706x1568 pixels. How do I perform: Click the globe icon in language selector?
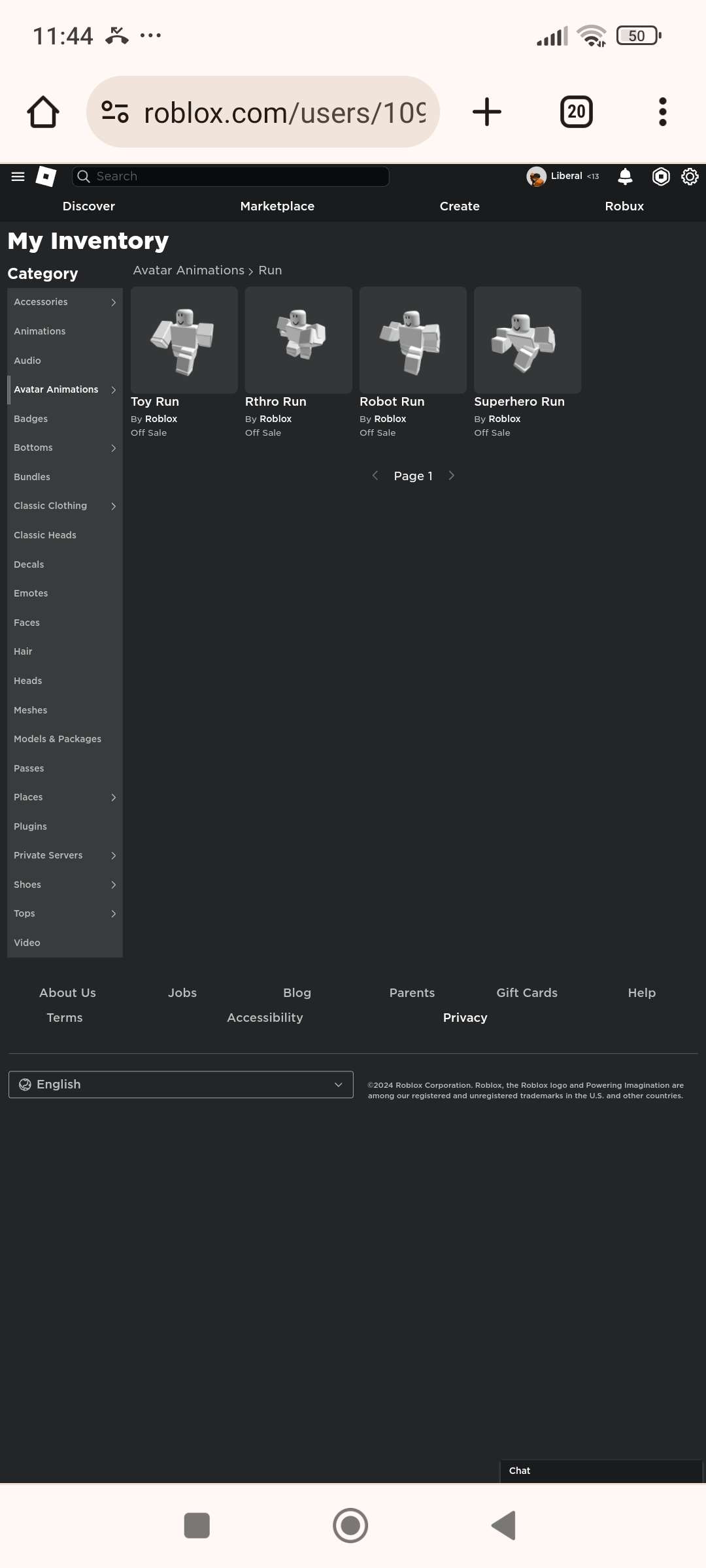click(x=25, y=1085)
